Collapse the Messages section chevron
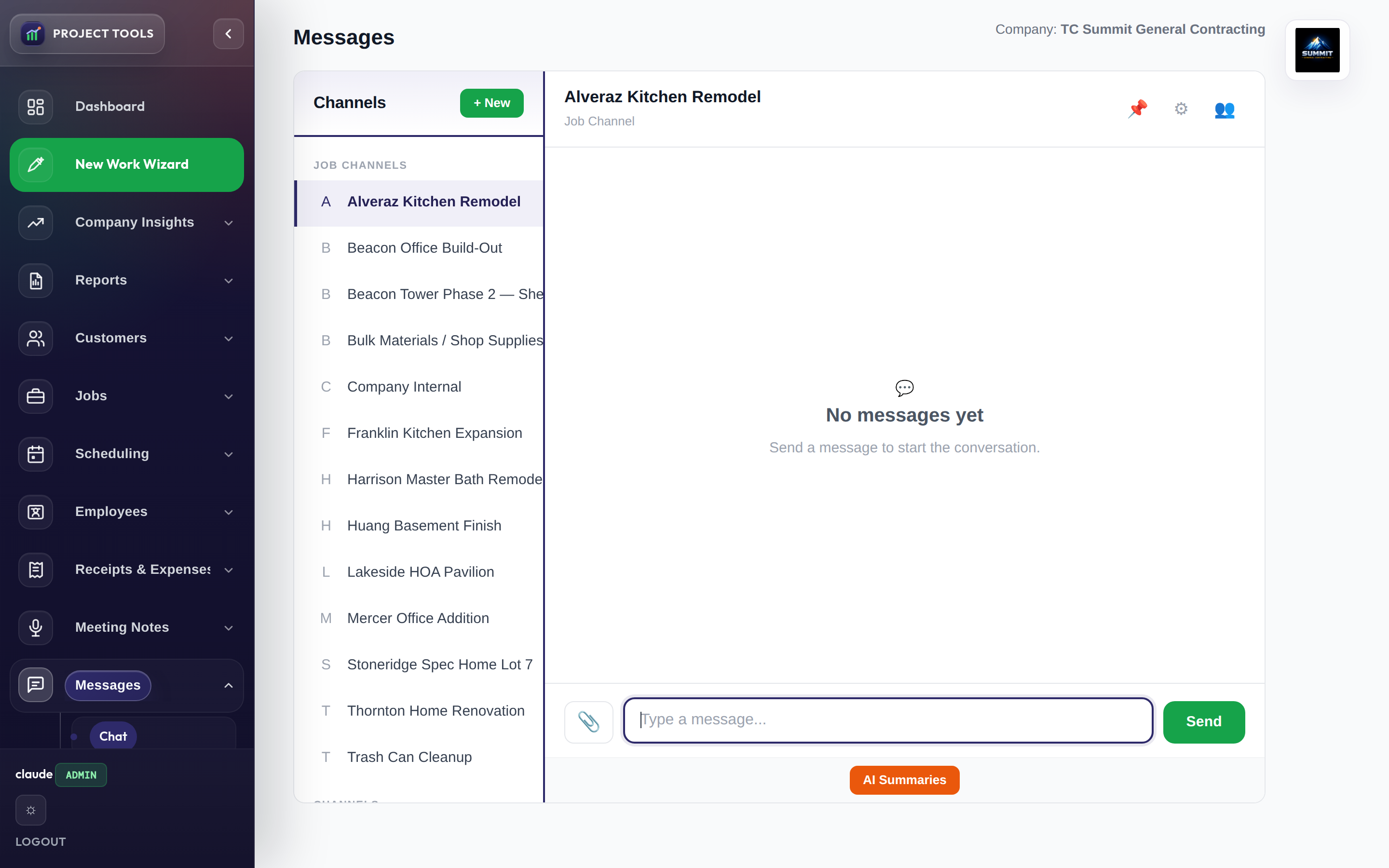 [229, 685]
